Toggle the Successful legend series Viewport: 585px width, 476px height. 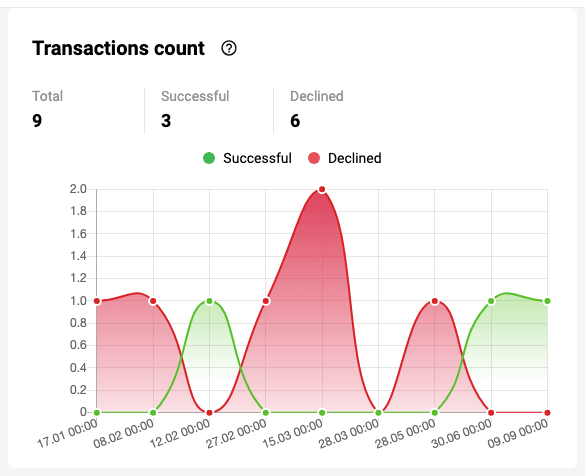tap(247, 158)
